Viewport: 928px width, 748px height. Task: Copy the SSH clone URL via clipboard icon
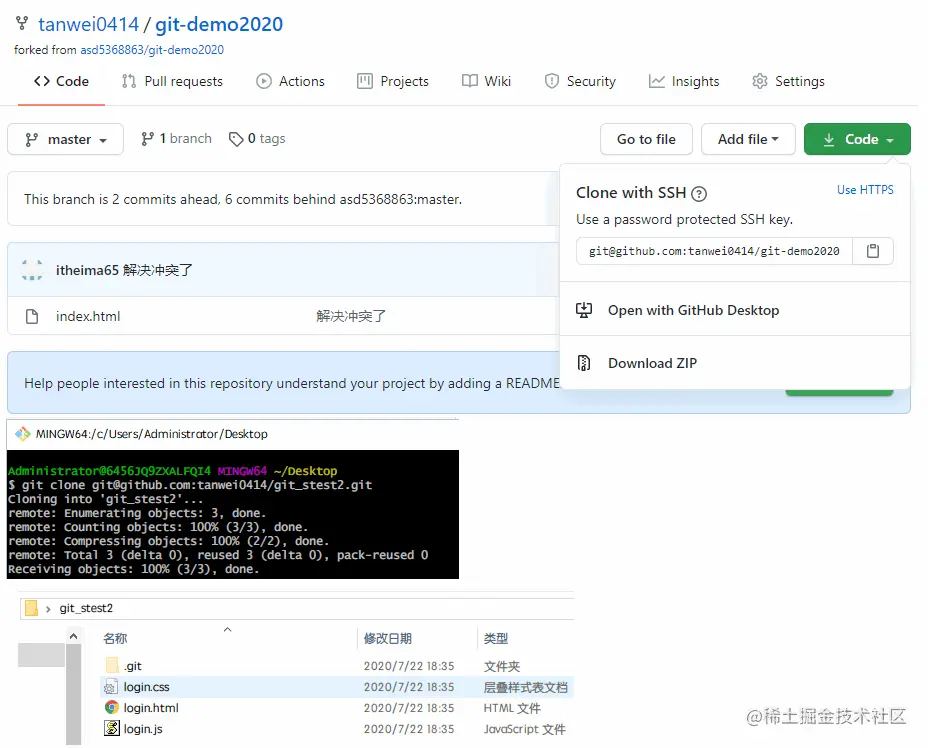pyautogui.click(x=872, y=251)
